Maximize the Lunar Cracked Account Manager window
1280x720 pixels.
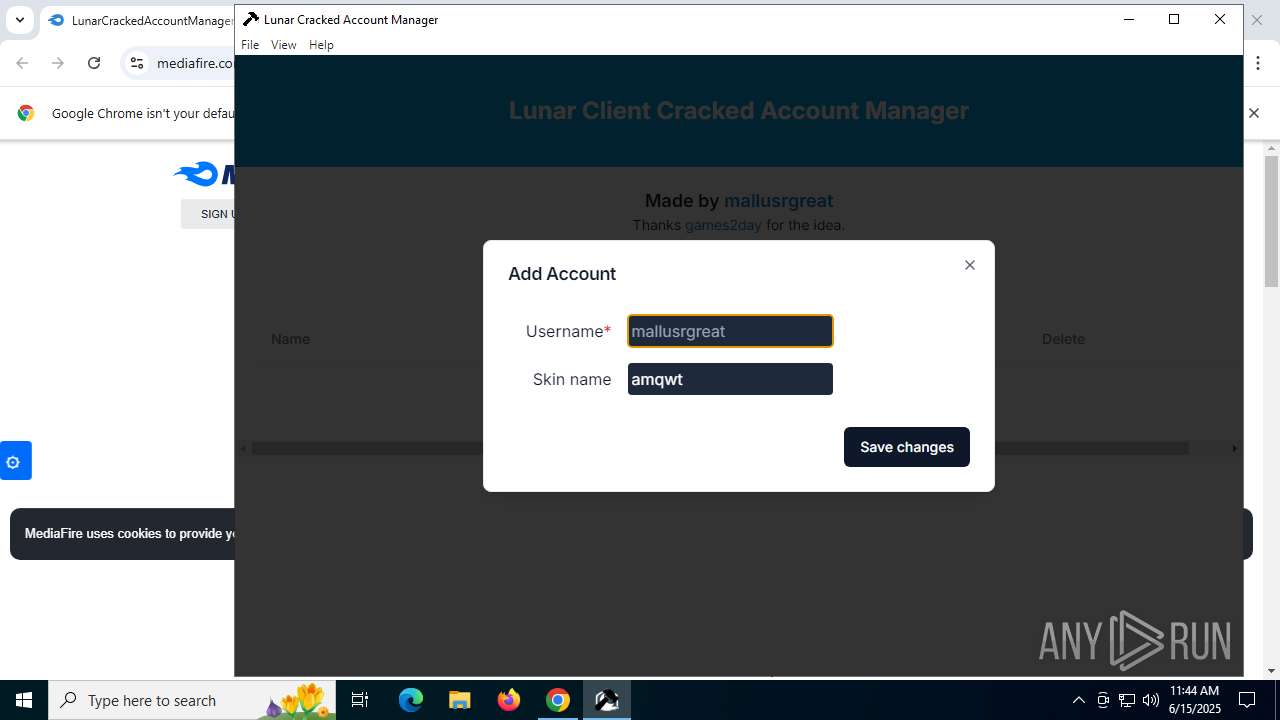pyautogui.click(x=1174, y=19)
